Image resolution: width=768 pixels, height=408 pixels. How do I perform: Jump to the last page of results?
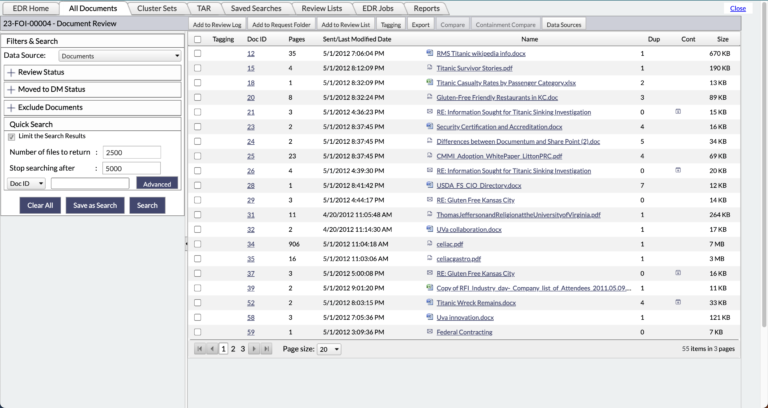266,349
